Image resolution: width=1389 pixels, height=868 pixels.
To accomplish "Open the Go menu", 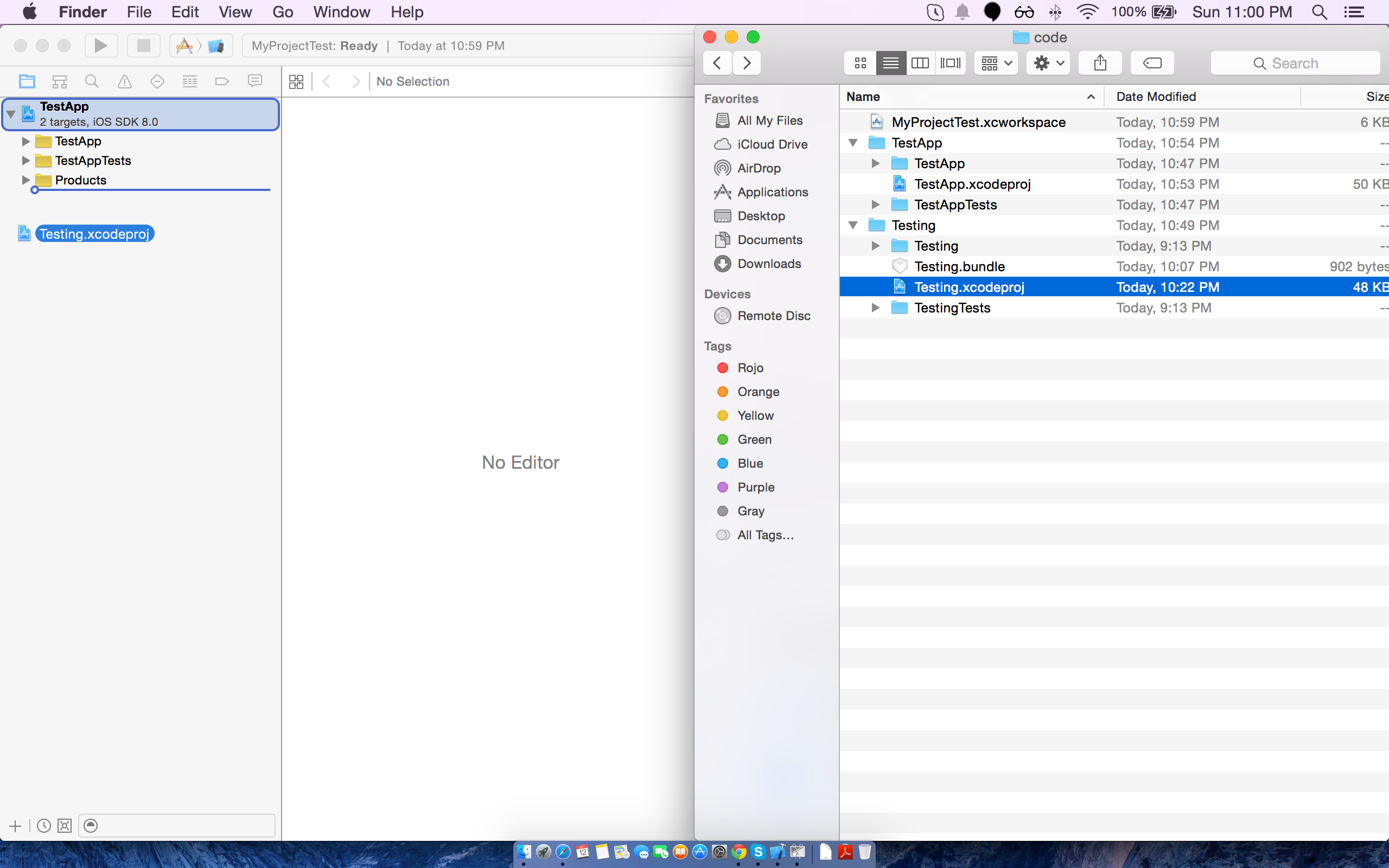I will pyautogui.click(x=283, y=12).
